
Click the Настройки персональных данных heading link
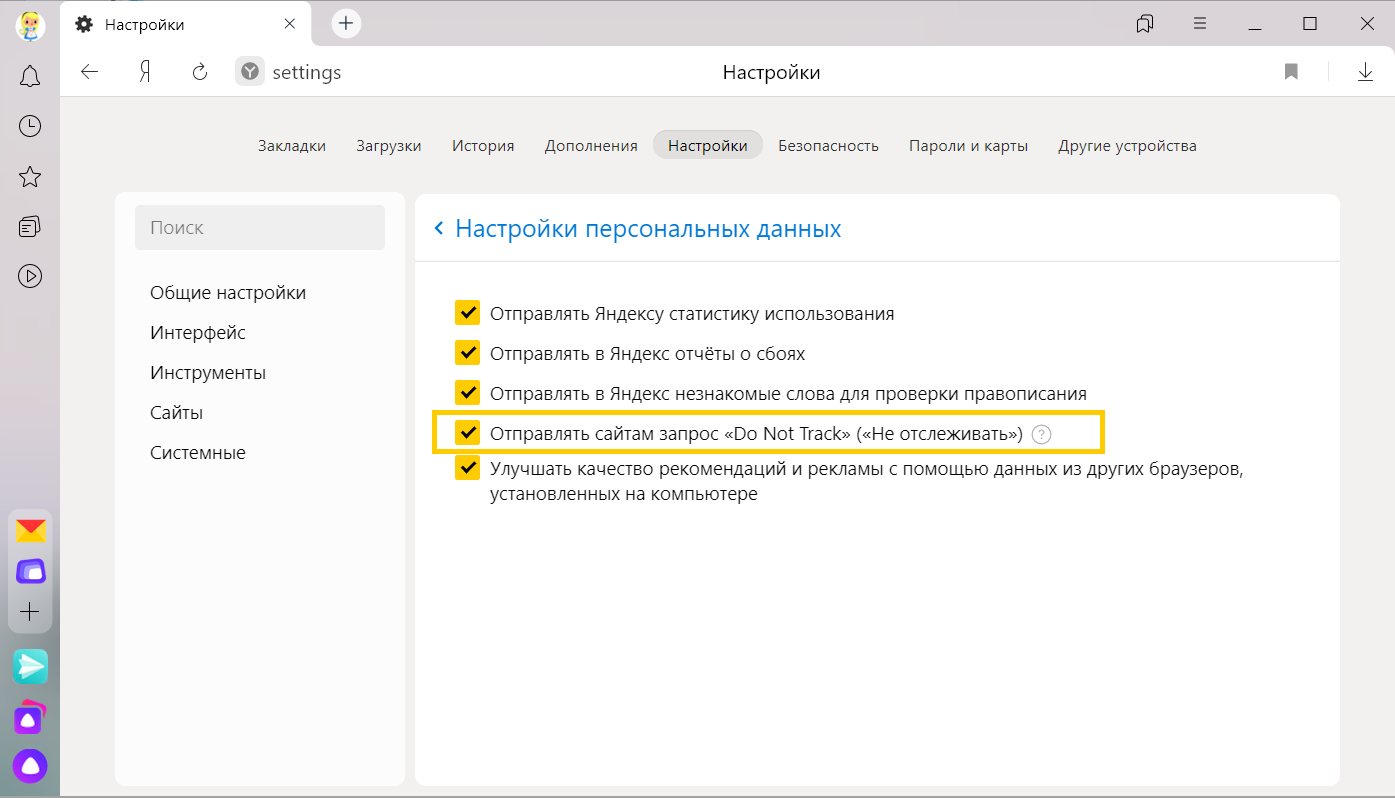pos(648,229)
